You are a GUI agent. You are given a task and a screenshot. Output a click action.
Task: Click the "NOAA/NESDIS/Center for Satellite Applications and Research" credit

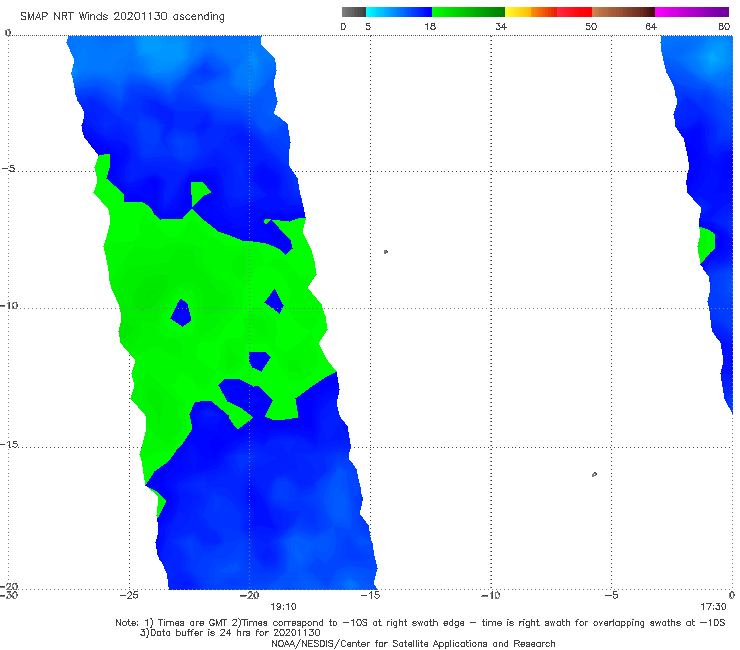click(x=413, y=643)
